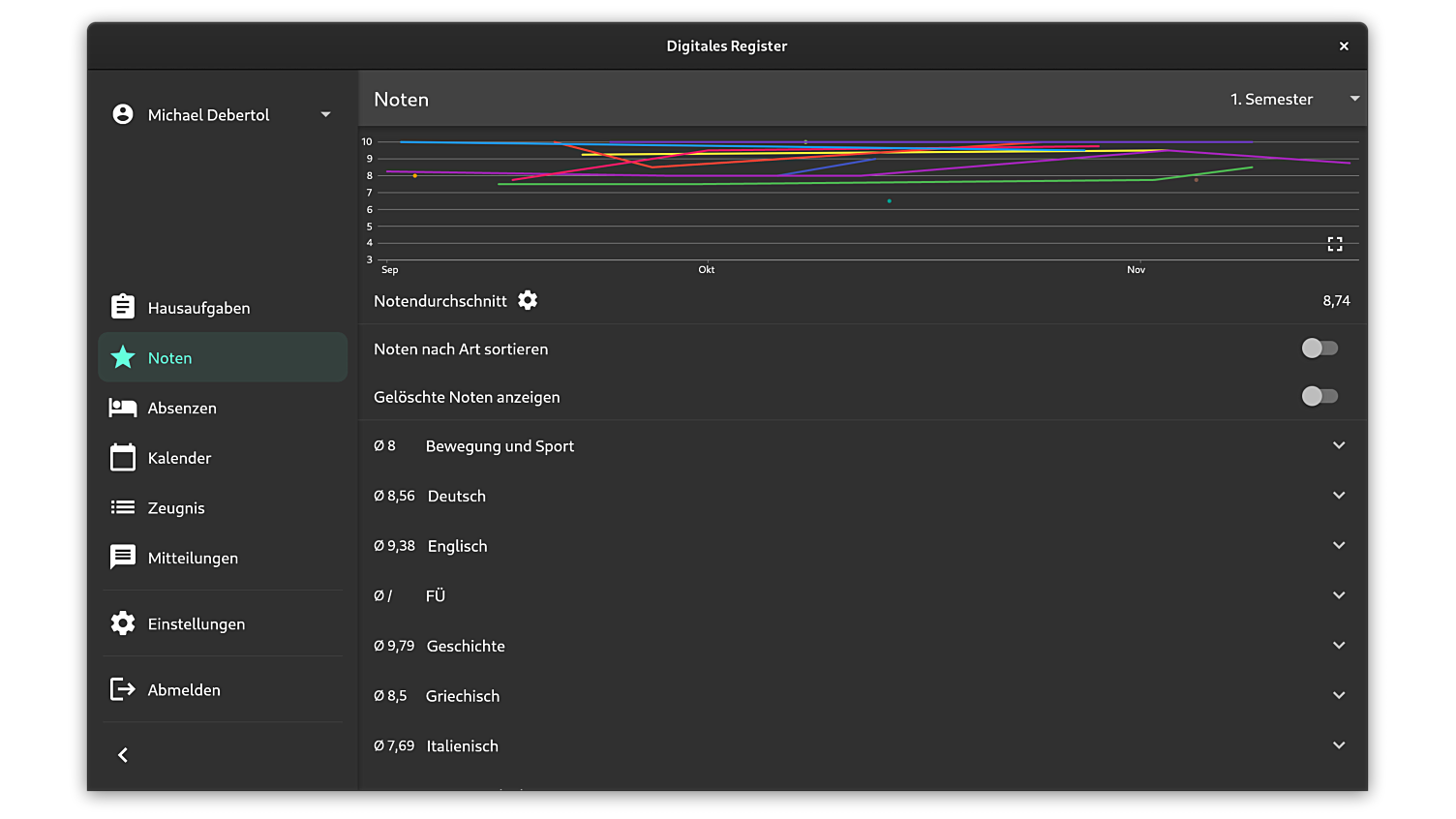Open Absenzen using the bed icon
This screenshot has width=1456, height=819.
[123, 407]
